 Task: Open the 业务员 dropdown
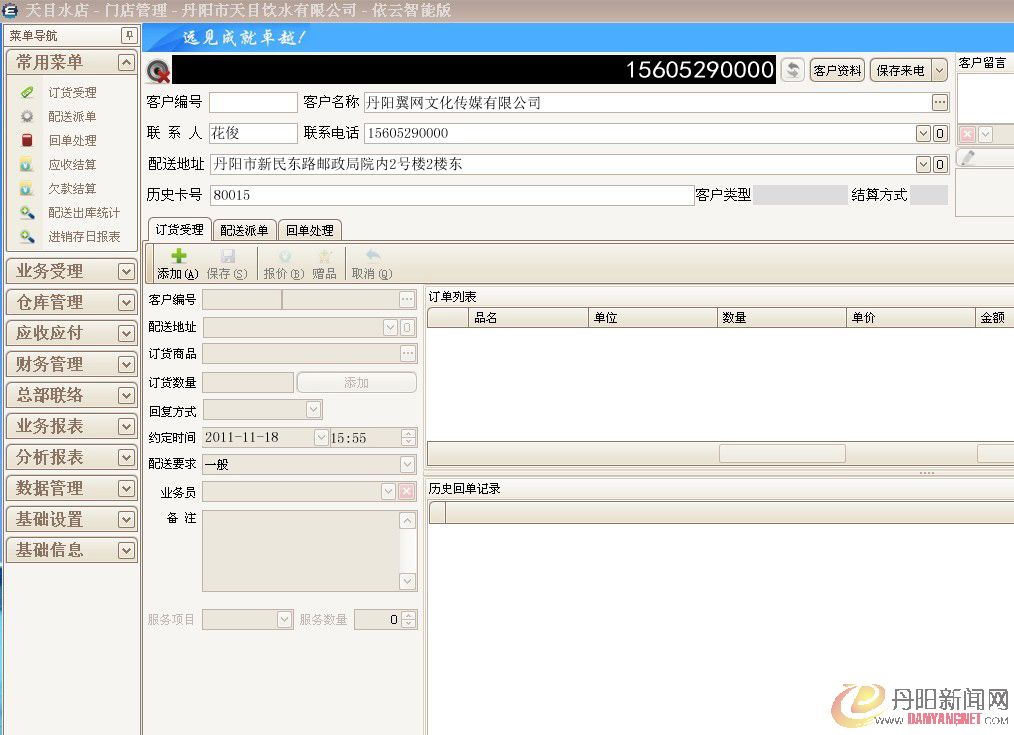[388, 492]
